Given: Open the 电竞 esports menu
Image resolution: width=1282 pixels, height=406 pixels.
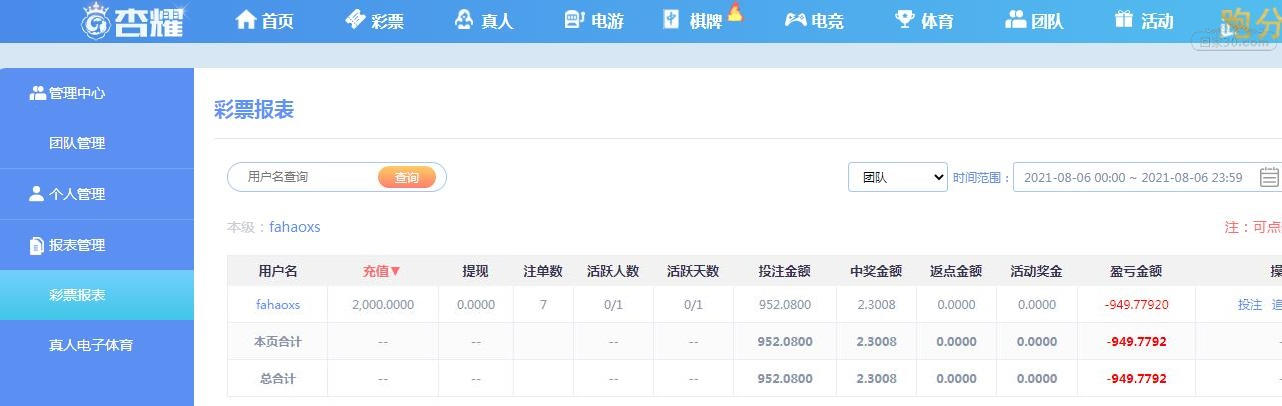Looking at the screenshot, I should point(827,21).
